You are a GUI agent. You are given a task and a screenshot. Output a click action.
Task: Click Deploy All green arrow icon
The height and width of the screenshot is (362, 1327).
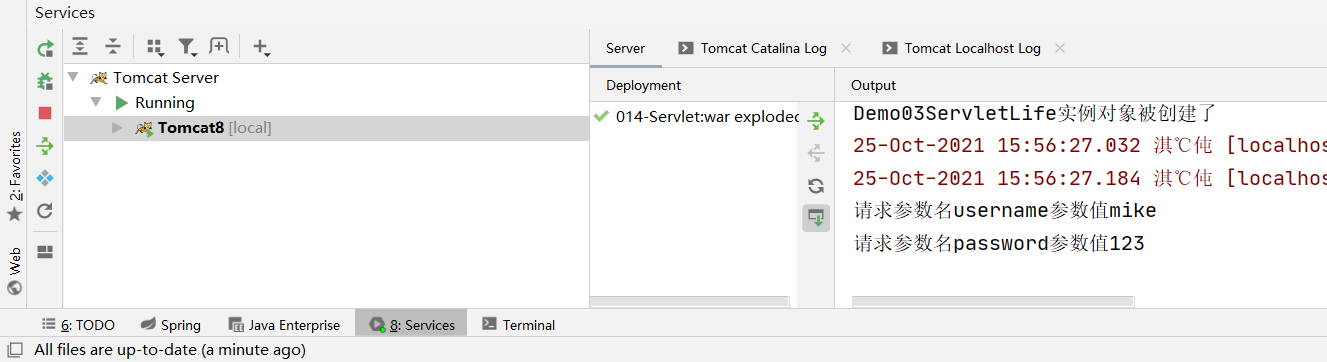[816, 121]
